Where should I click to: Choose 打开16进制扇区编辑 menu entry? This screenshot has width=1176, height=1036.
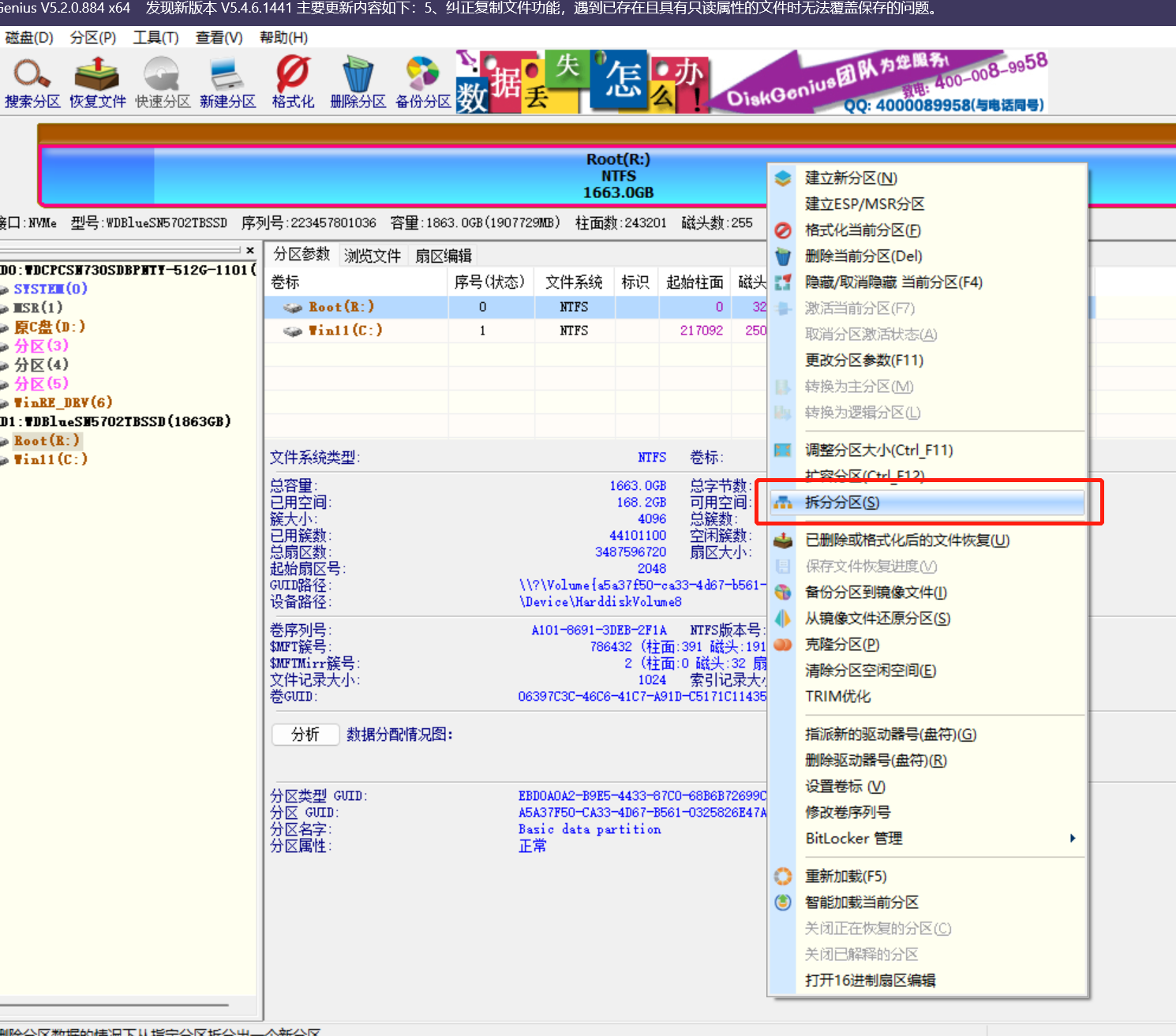(870, 981)
